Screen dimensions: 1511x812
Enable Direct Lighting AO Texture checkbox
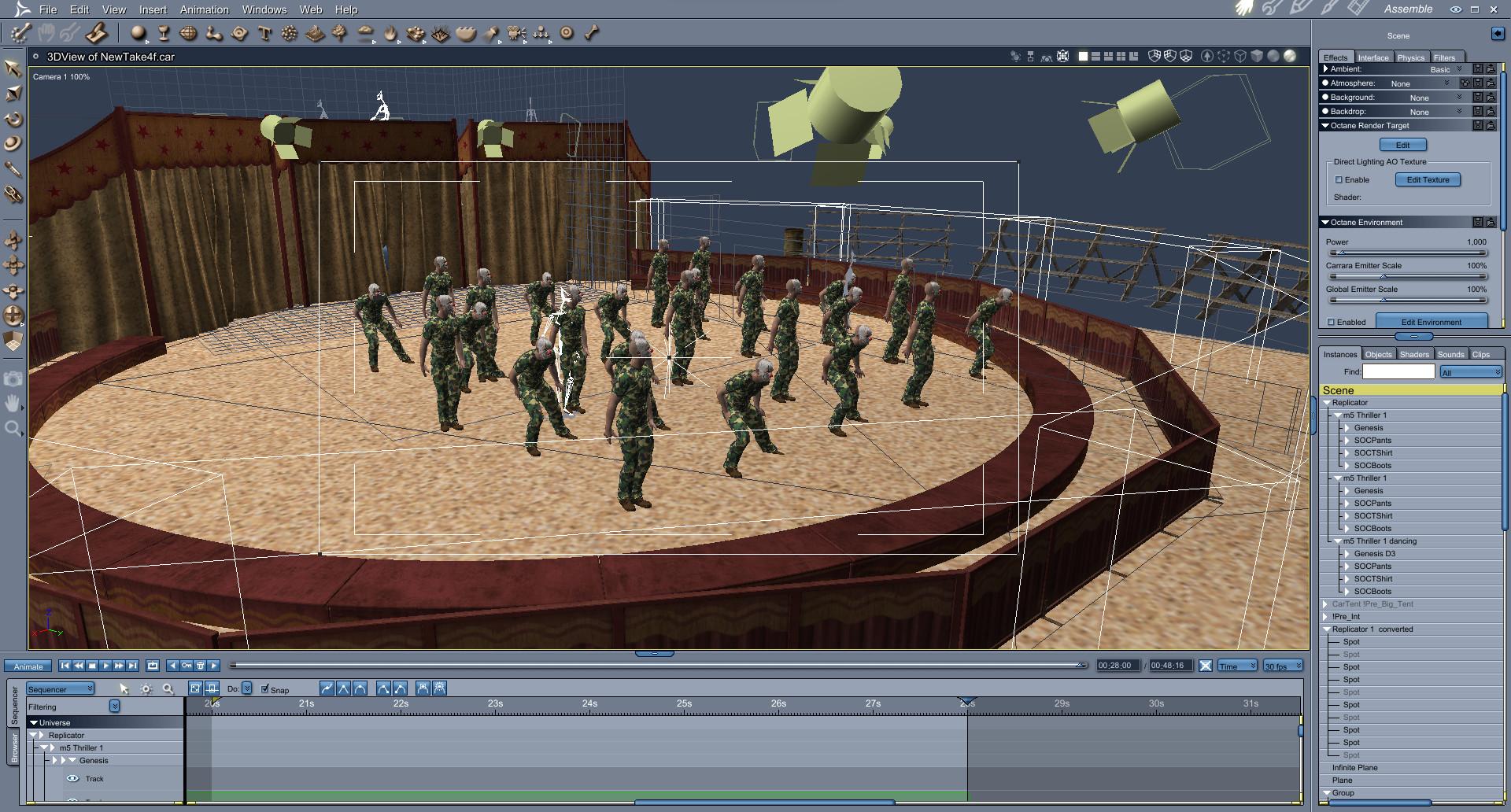click(x=1339, y=180)
